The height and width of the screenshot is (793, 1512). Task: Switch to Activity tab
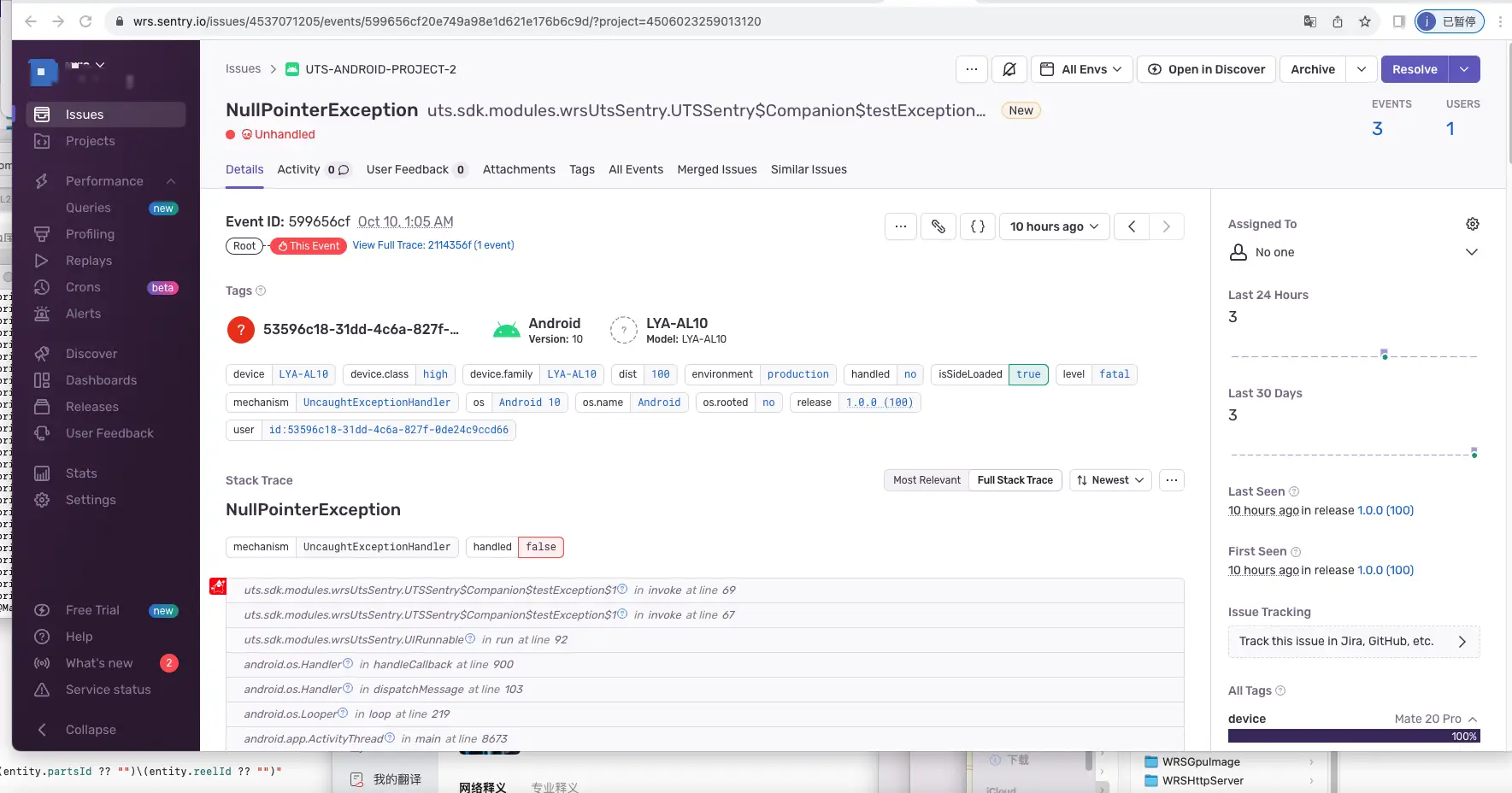tap(313, 169)
